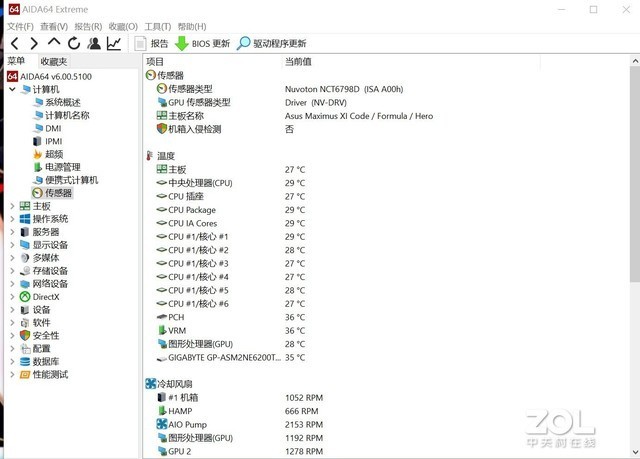This screenshot has height=459, width=640.
Task: Select IPMI in the tree
Action: tap(47, 141)
